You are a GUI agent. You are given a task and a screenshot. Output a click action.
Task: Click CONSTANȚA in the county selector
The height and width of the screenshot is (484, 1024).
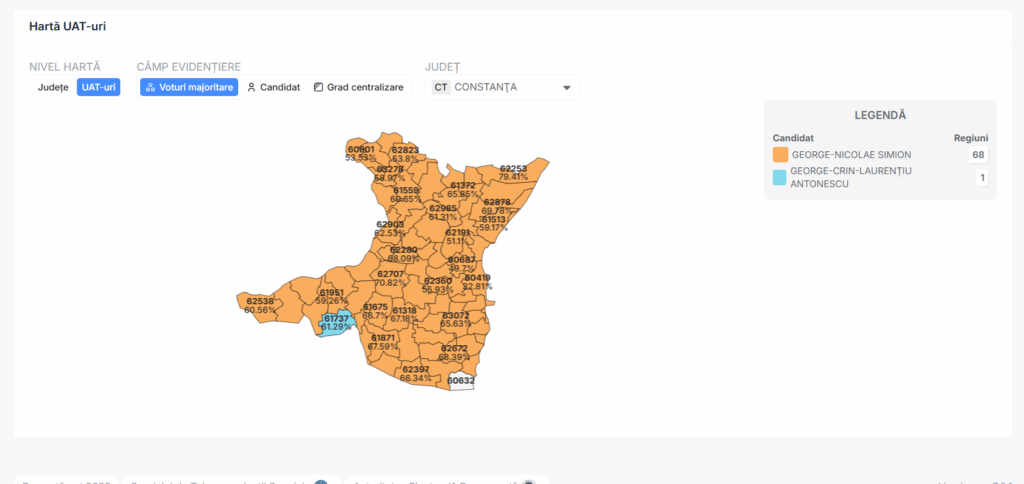[x=486, y=87]
